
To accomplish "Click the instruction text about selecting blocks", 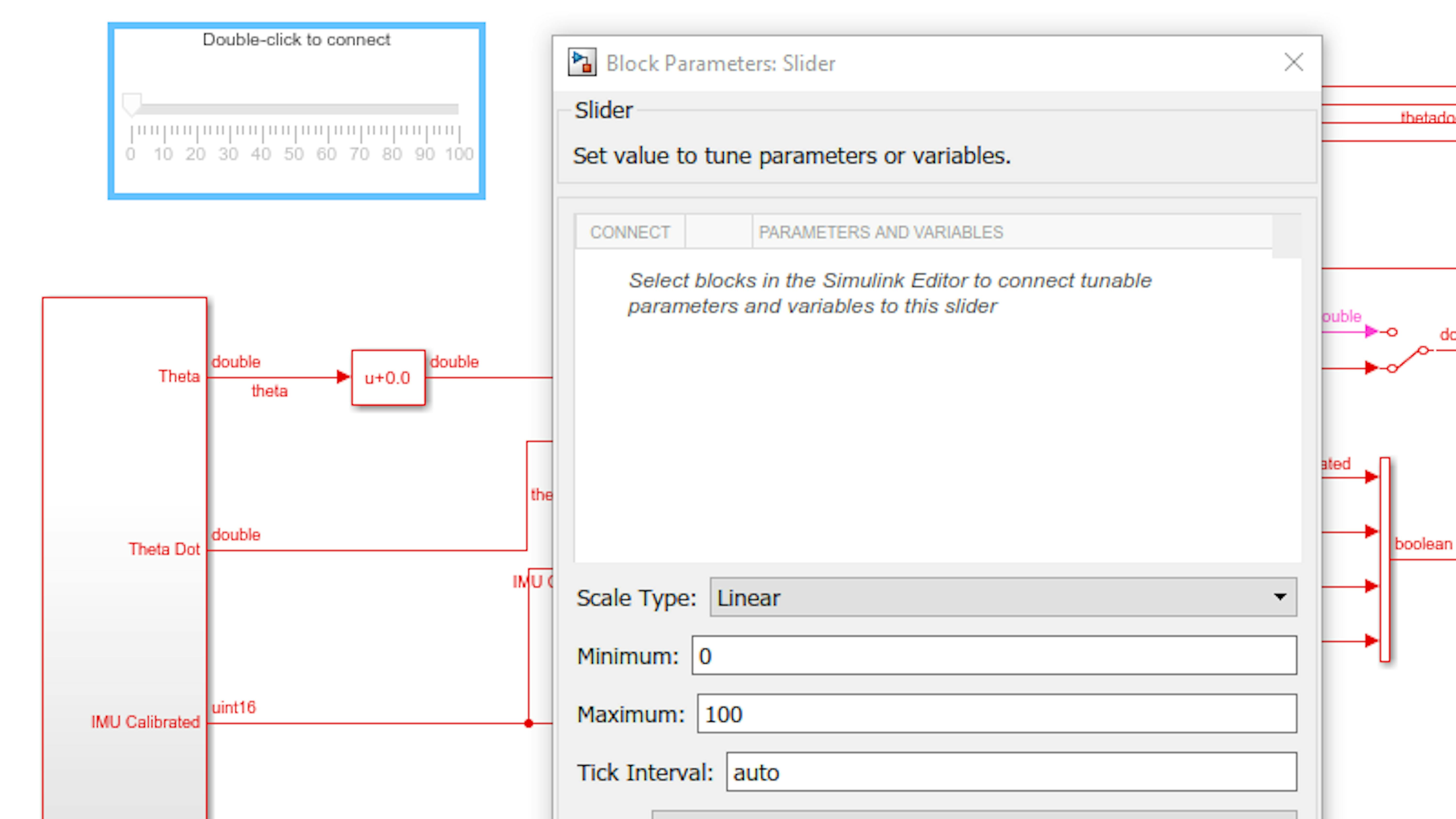I will click(x=890, y=293).
